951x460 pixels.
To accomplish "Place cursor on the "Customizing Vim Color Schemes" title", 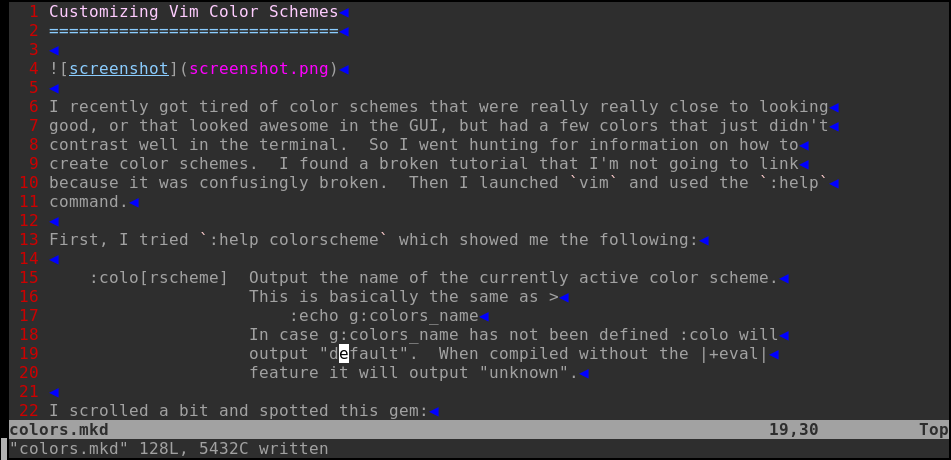I will pos(193,12).
